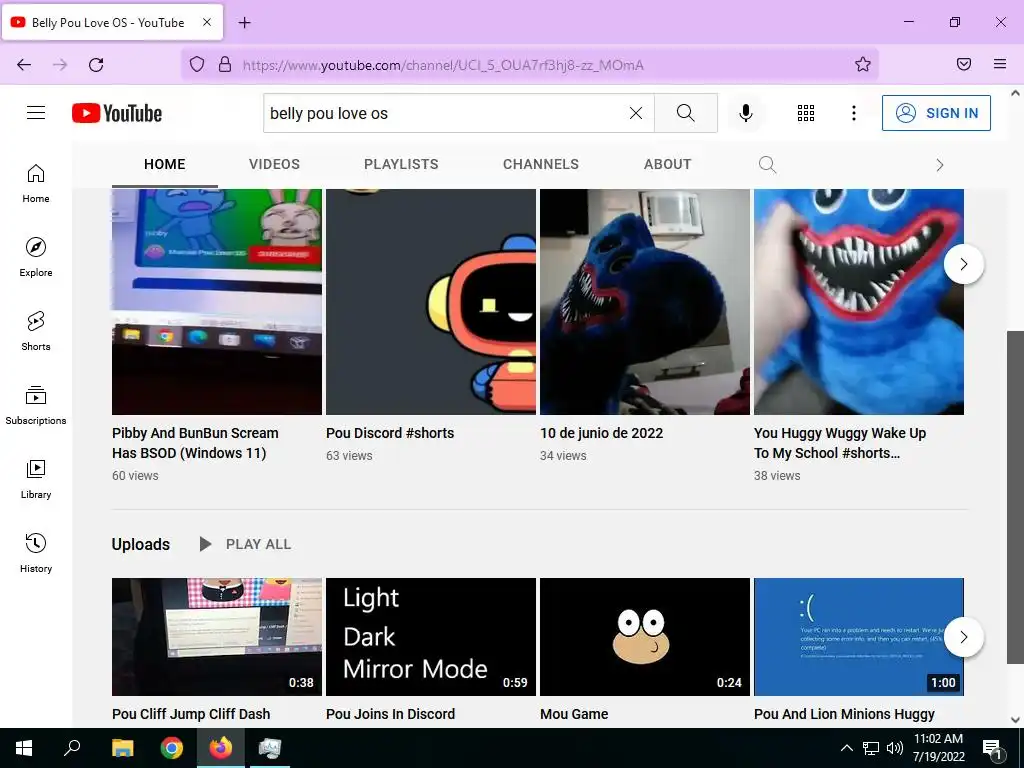Switch to the CHANNELS tab
The width and height of the screenshot is (1024, 768).
(541, 164)
